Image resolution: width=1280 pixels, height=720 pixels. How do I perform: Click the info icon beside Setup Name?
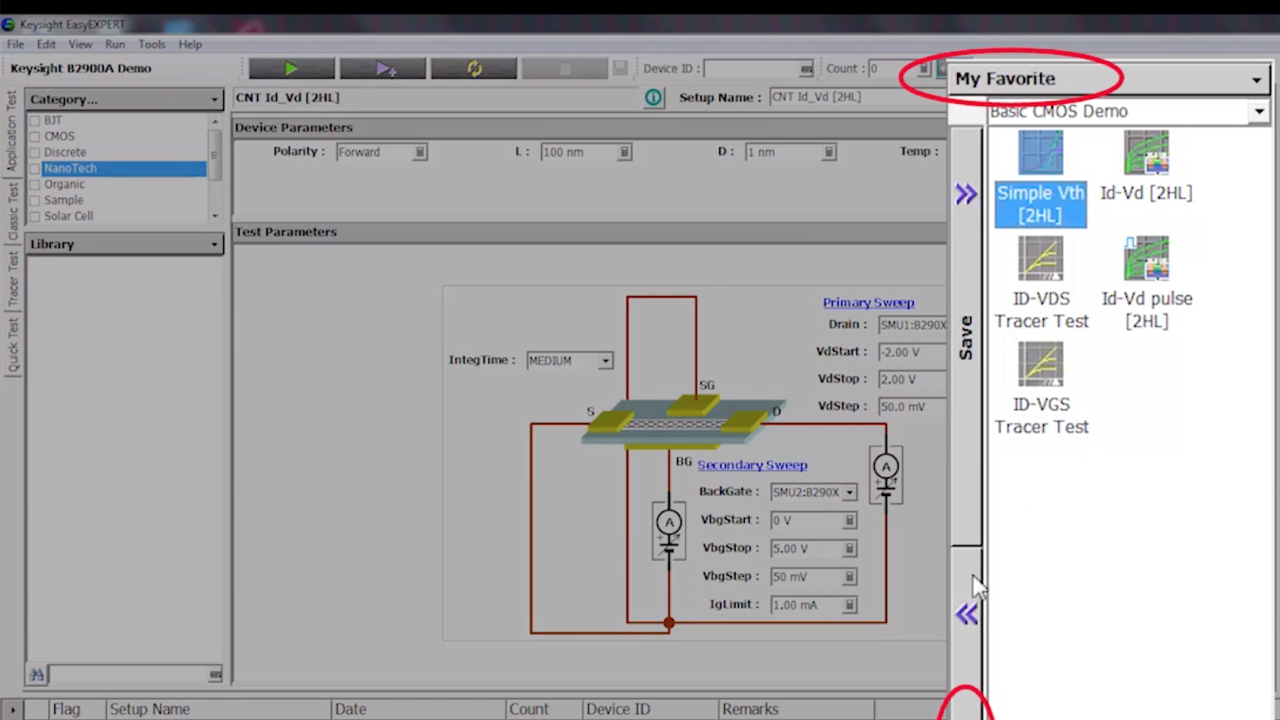coord(653,97)
